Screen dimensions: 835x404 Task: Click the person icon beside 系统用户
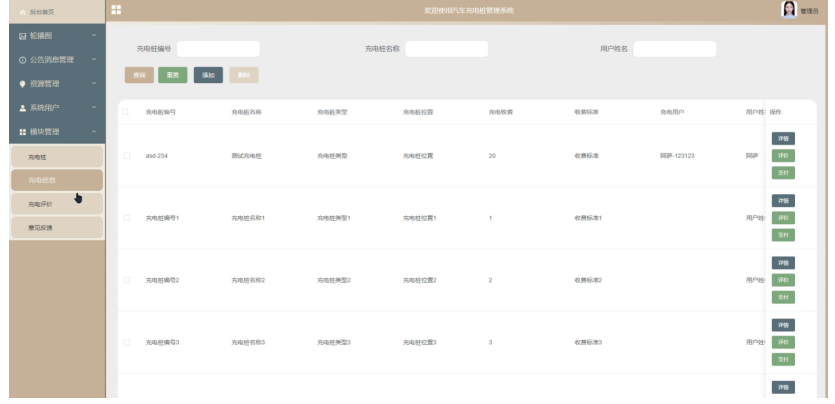[22, 108]
